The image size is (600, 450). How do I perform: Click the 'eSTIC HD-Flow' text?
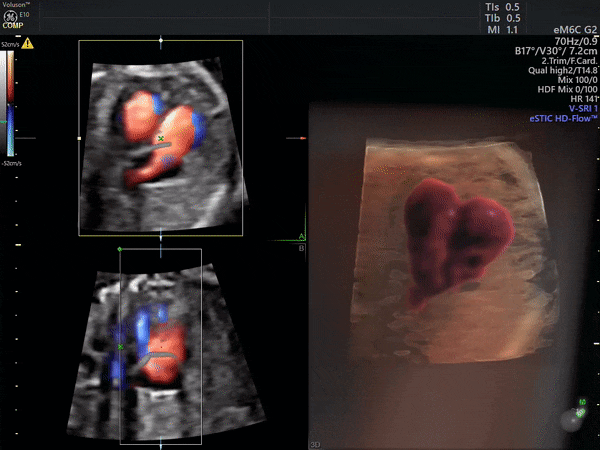(563, 119)
